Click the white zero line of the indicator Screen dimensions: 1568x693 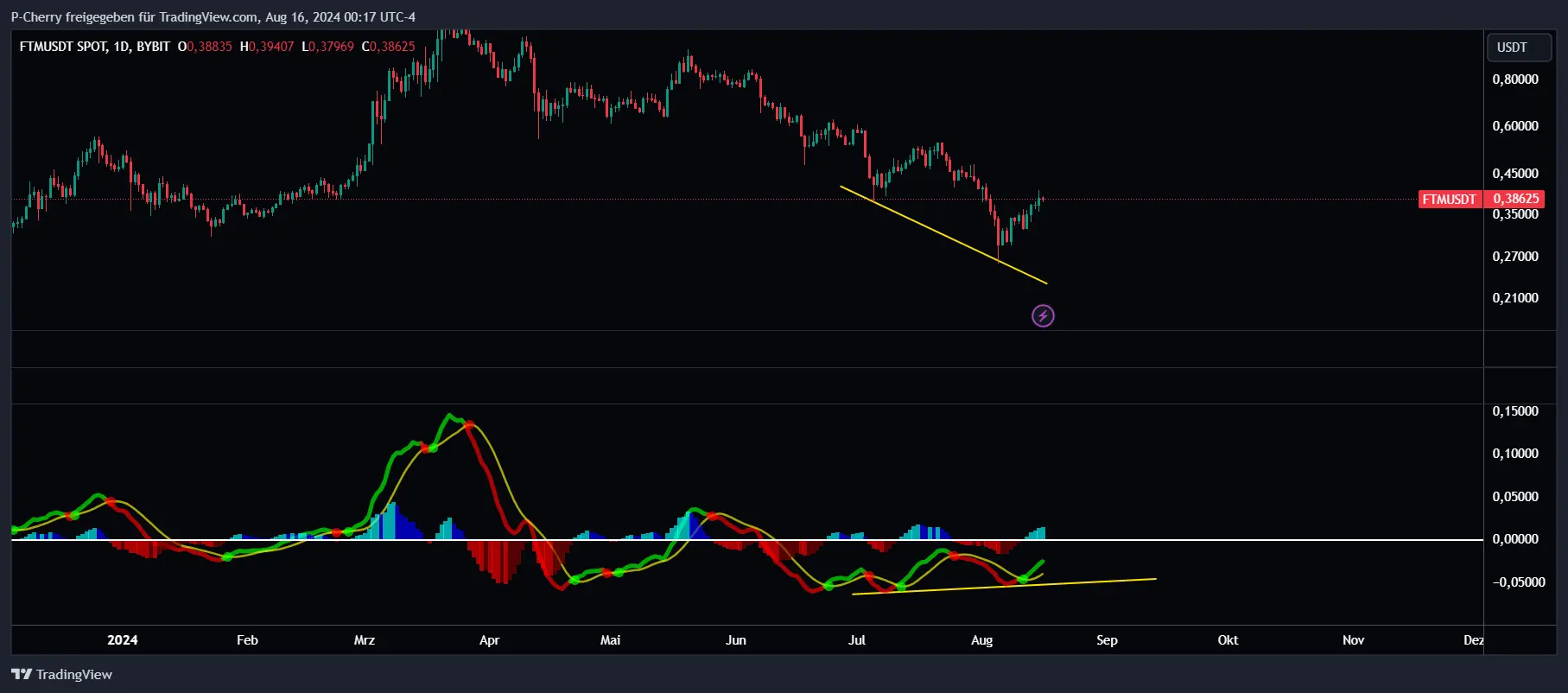[x=747, y=539]
